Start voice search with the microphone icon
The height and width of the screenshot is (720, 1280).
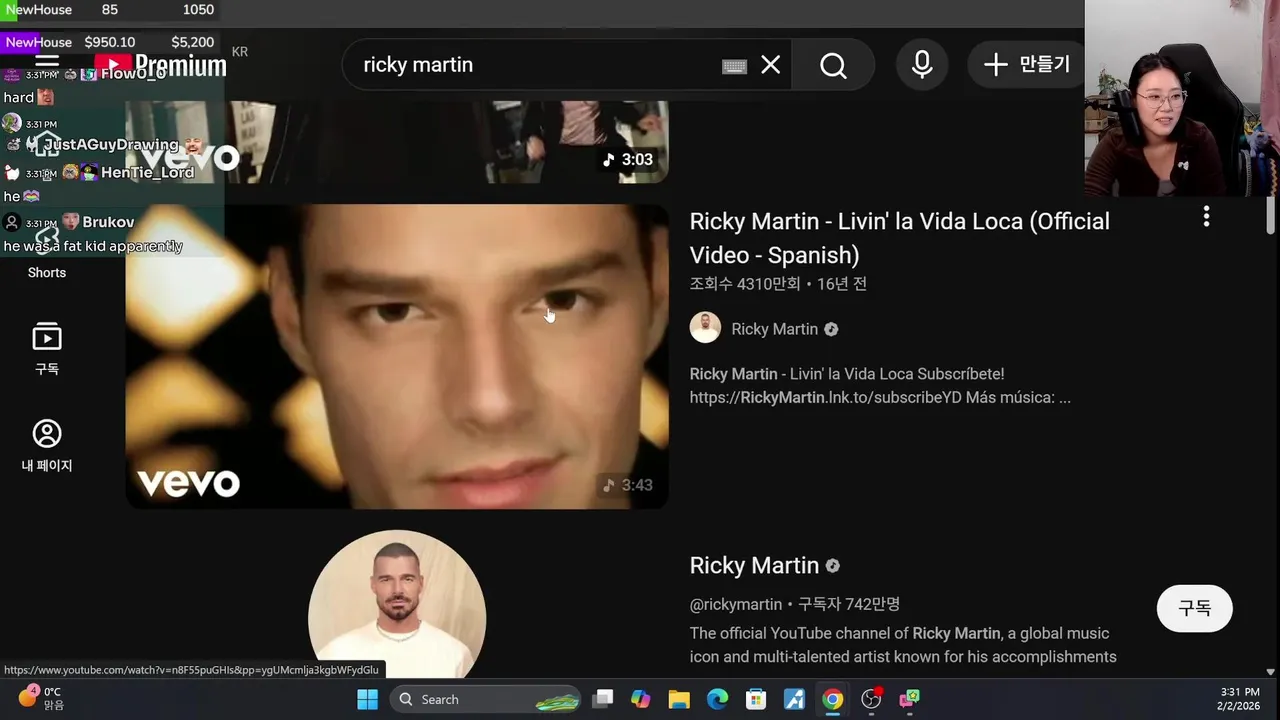click(x=922, y=65)
